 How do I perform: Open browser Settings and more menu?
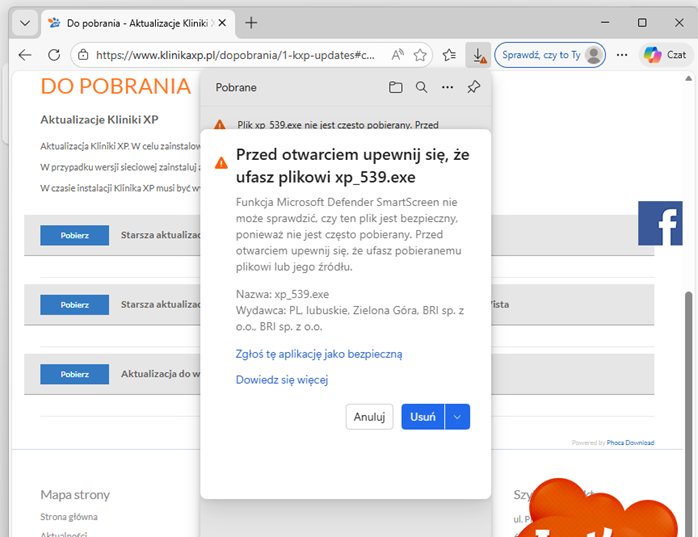[623, 55]
